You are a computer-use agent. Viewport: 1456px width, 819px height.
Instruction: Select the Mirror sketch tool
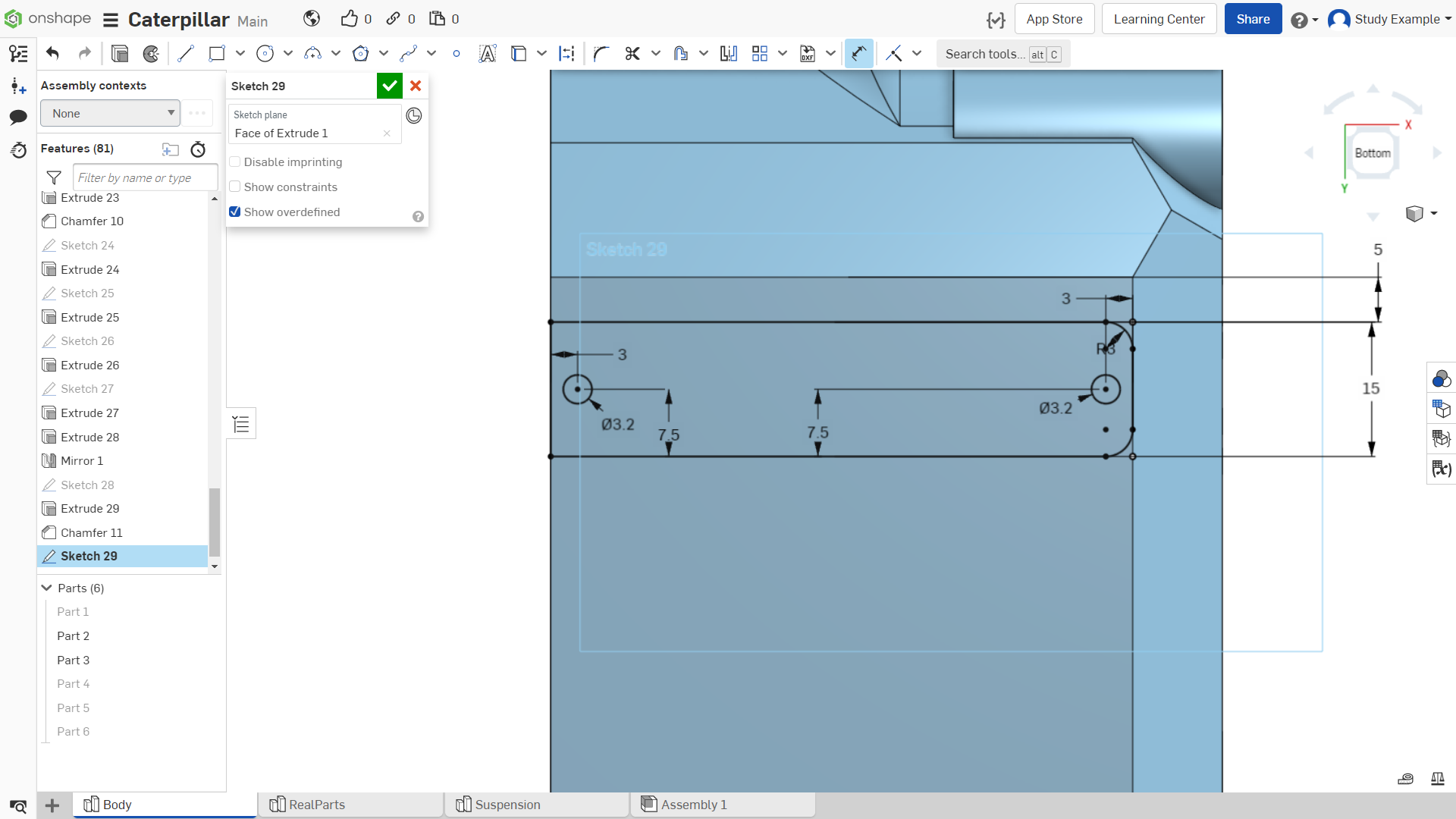point(729,53)
